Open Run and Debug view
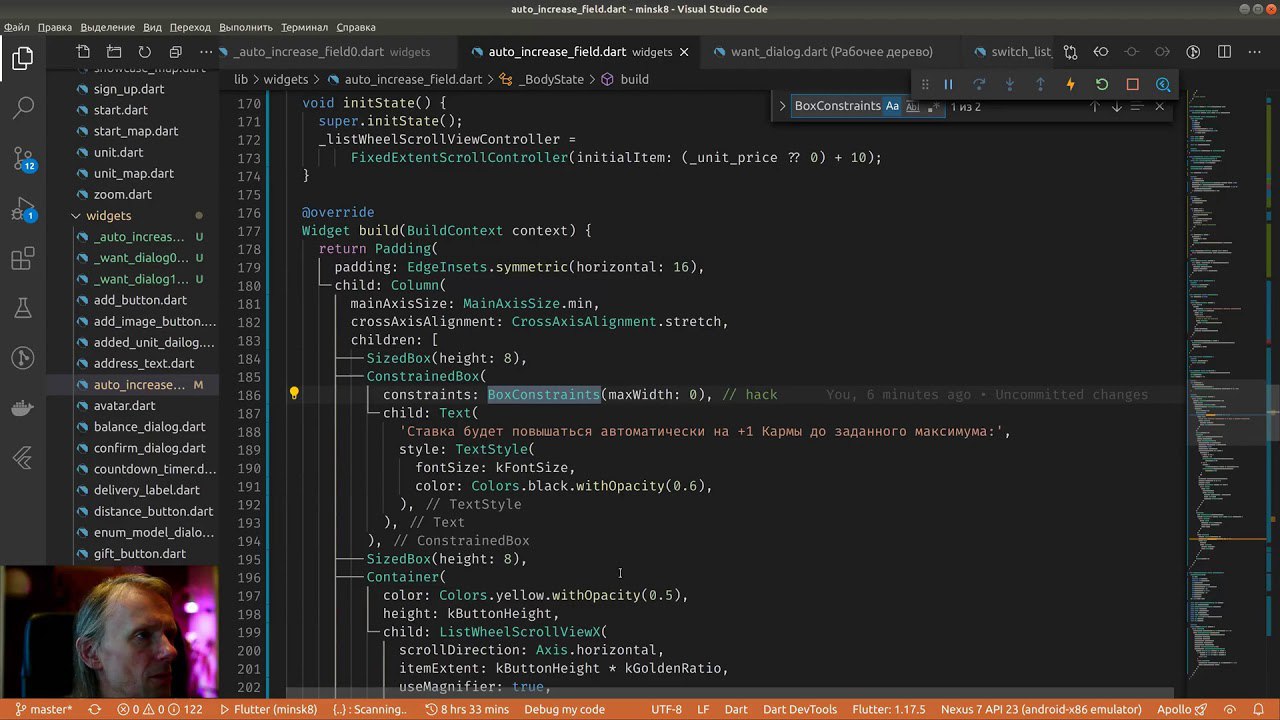 (23, 209)
